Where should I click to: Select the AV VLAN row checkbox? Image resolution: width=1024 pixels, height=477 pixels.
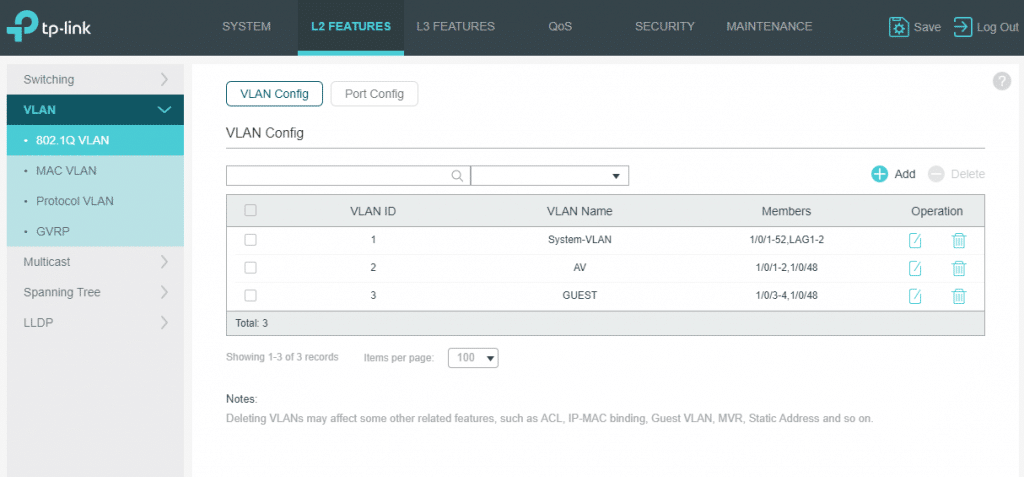251,268
